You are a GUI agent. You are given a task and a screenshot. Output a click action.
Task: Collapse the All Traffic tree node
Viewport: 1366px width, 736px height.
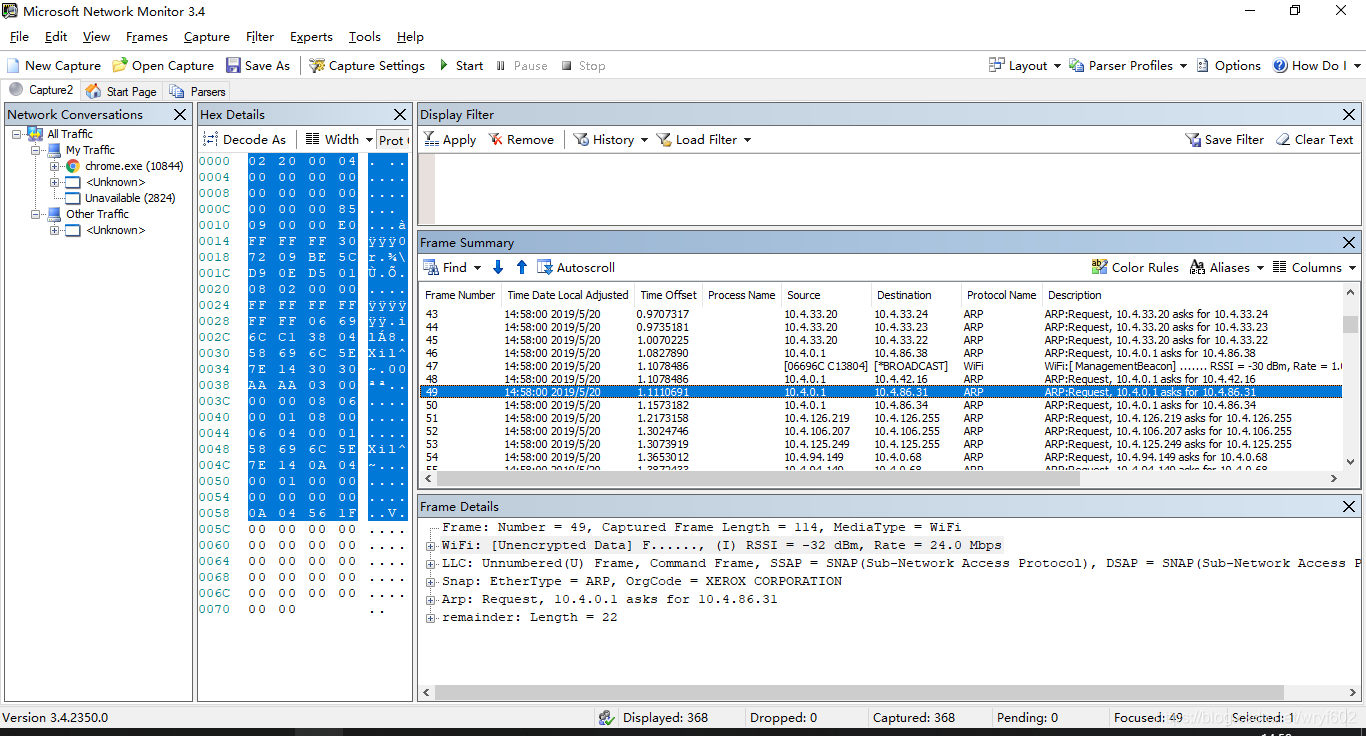[17, 134]
